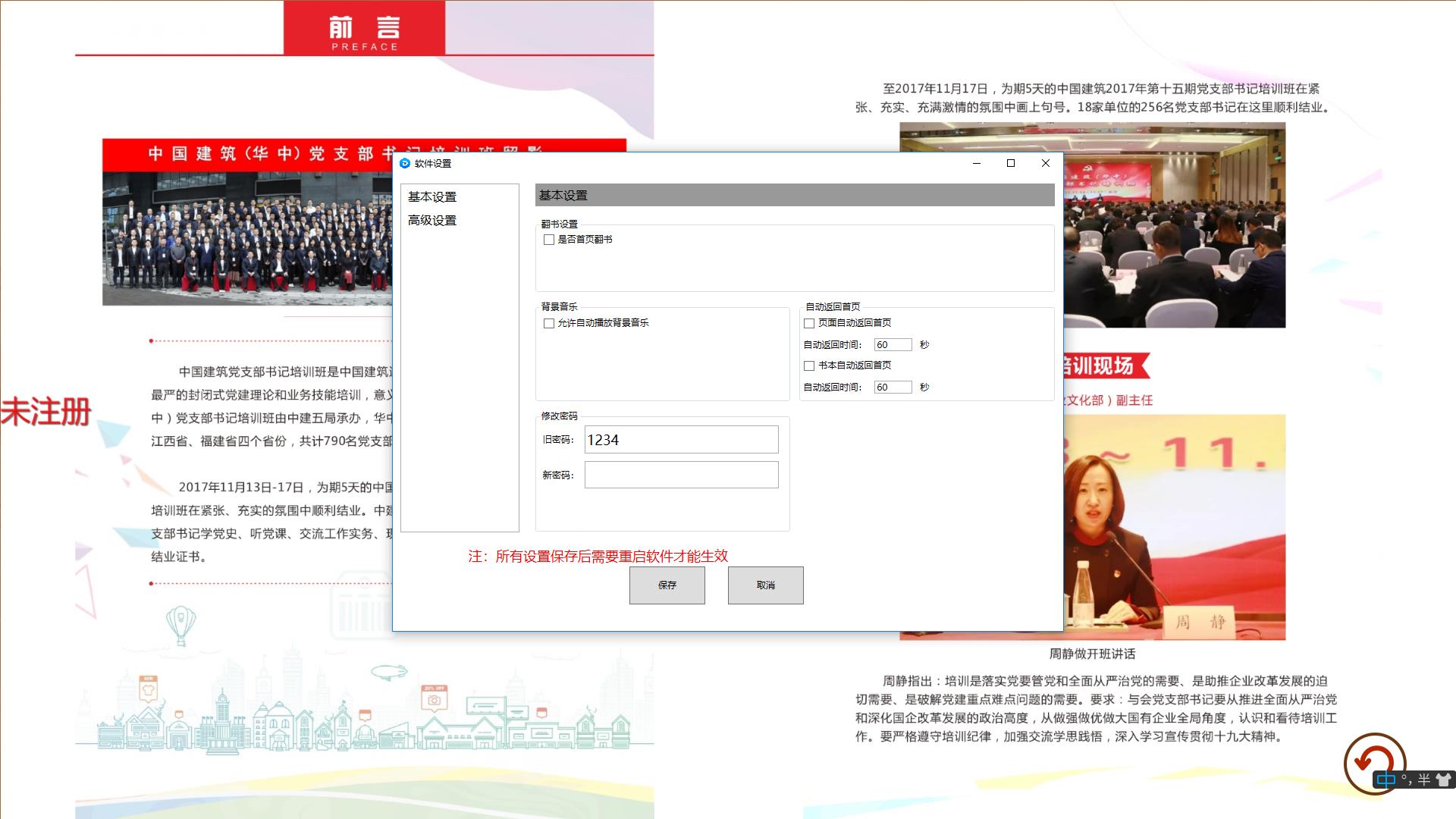Viewport: 1456px width, 819px height.
Task: Click the 周静 speaker photo
Action: [x=1175, y=527]
